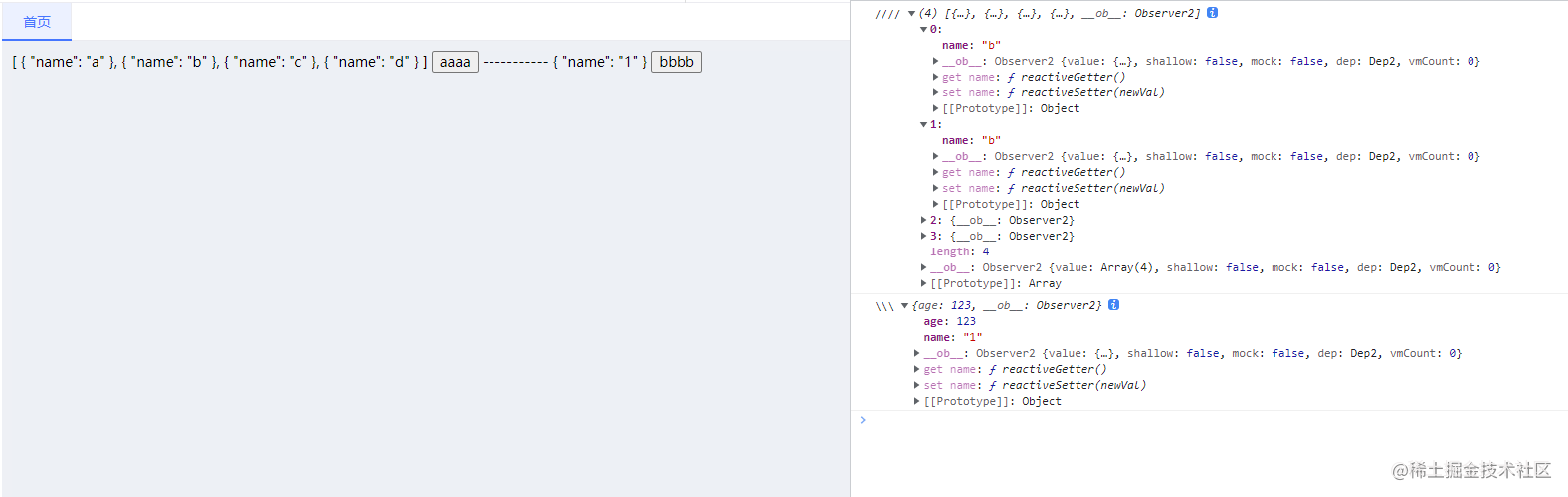
Task: Collapse array item 0 in console
Action: 923,30
